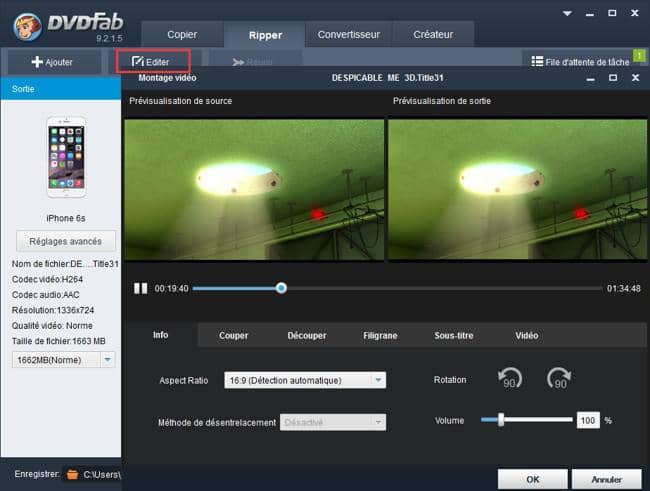Open Réglages avancés settings
Image resolution: width=650 pixels, height=491 pixels.
[65, 241]
